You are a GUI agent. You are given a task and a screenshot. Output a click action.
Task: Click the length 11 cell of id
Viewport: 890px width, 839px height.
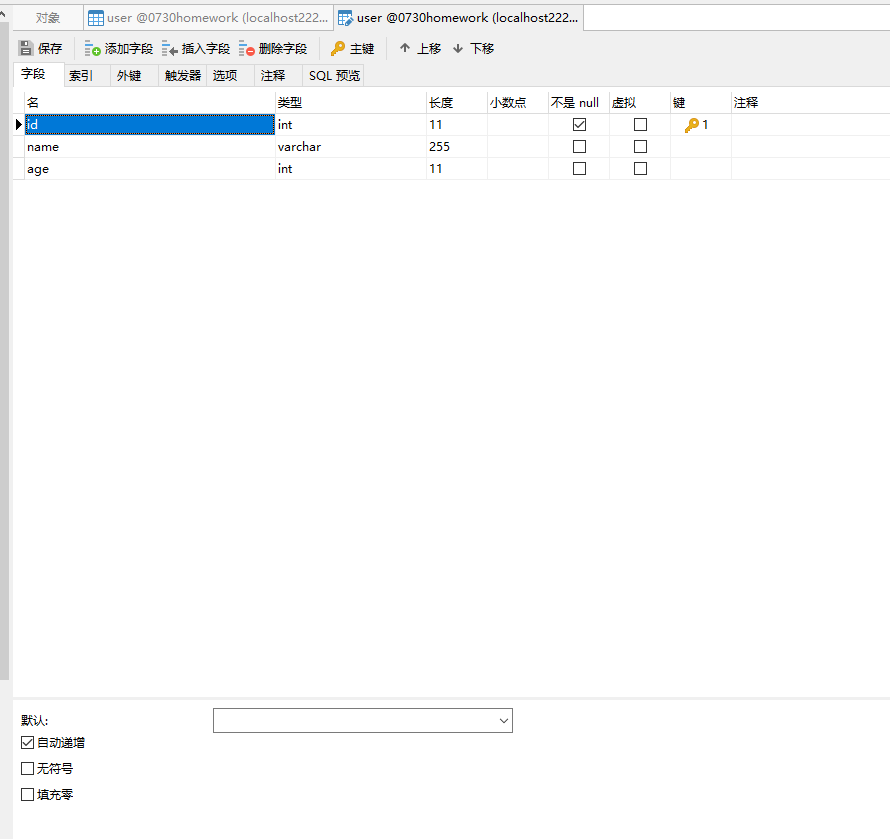point(457,124)
